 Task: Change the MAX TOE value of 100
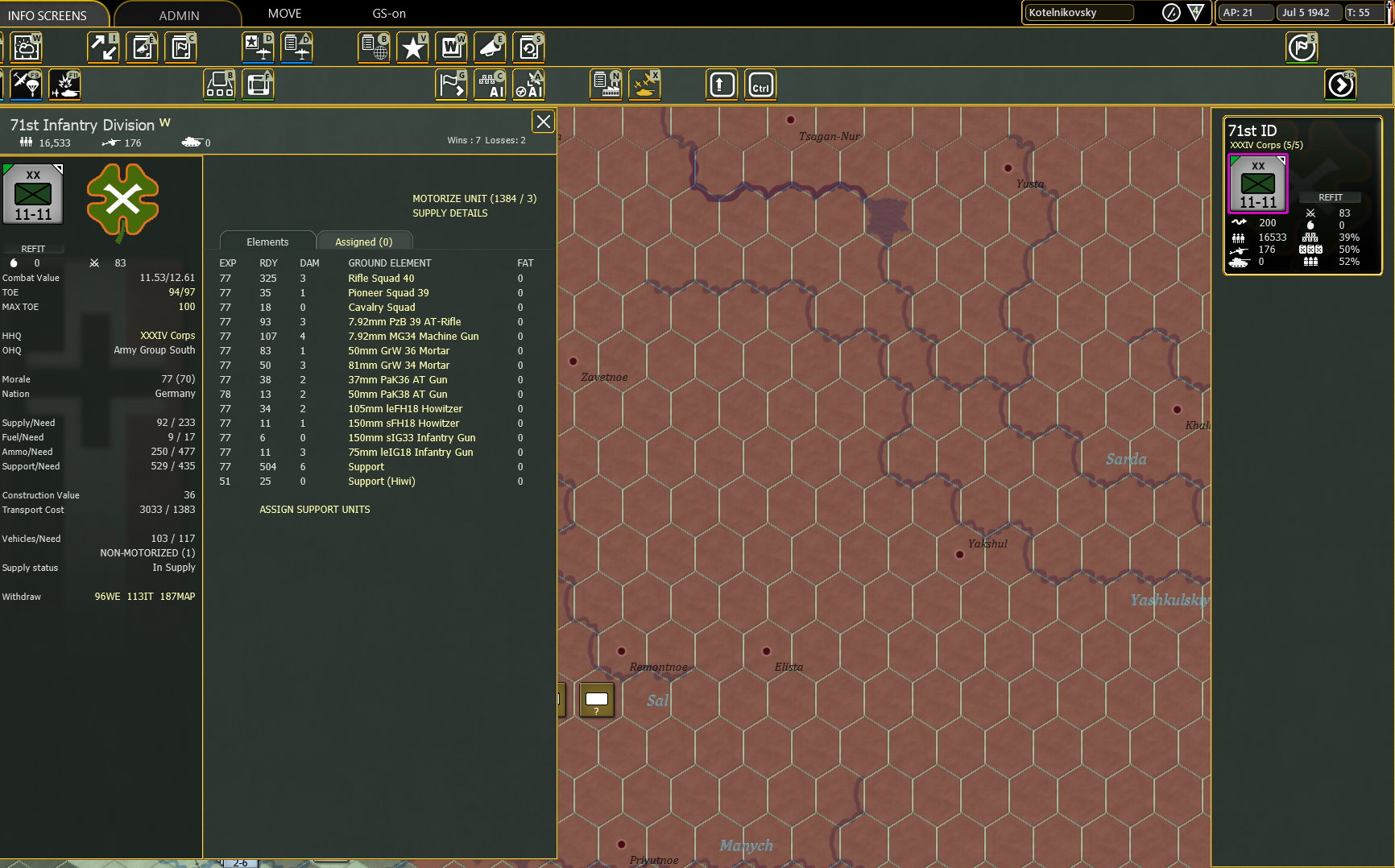(187, 307)
